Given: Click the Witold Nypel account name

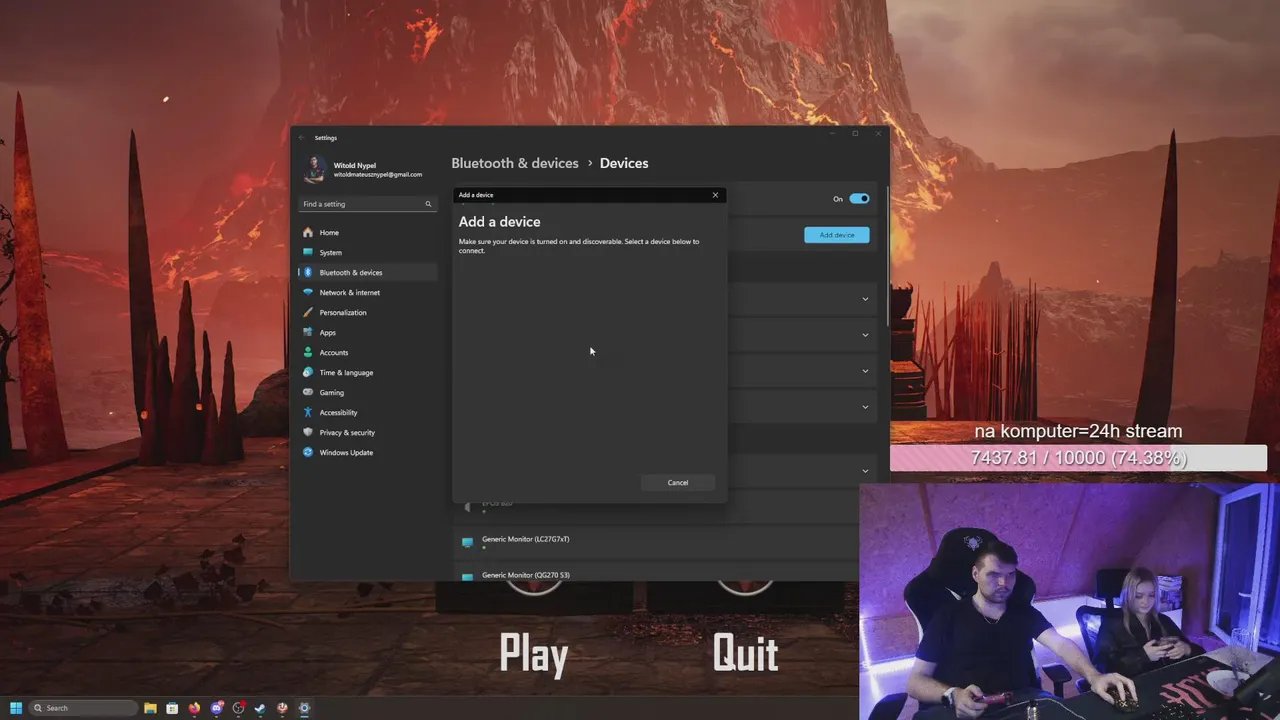Looking at the screenshot, I should pos(355,165).
